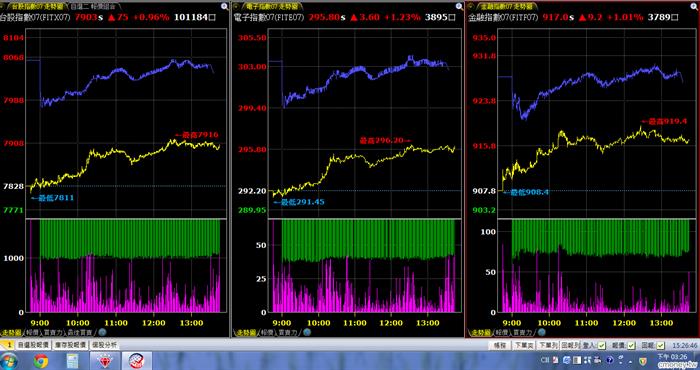
Task: Click the magnifier icon in the 電子指數 panel
Action: 459,6
